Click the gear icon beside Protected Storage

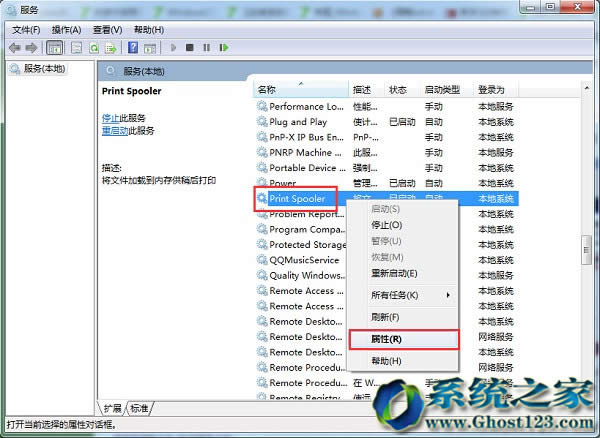262,244
